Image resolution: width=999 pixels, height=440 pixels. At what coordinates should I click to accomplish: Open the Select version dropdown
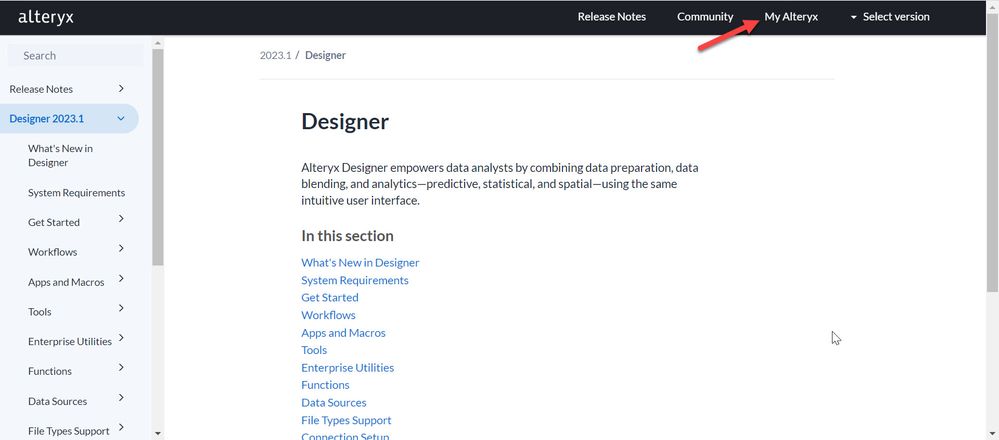tap(889, 17)
